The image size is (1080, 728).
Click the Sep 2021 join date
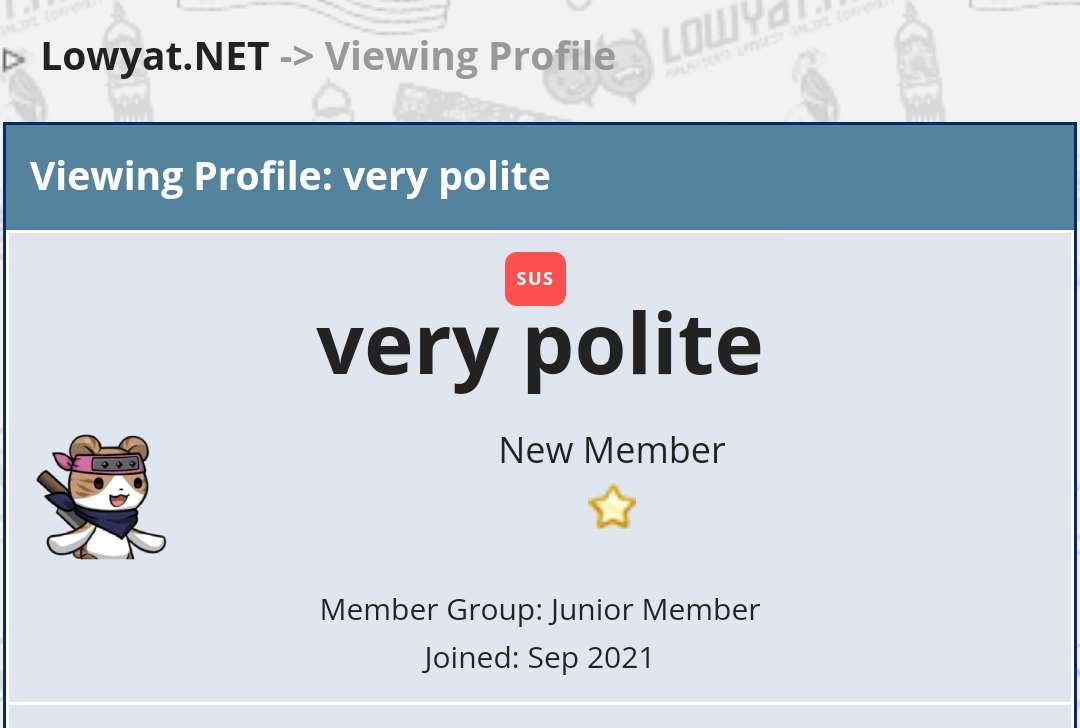(590, 657)
